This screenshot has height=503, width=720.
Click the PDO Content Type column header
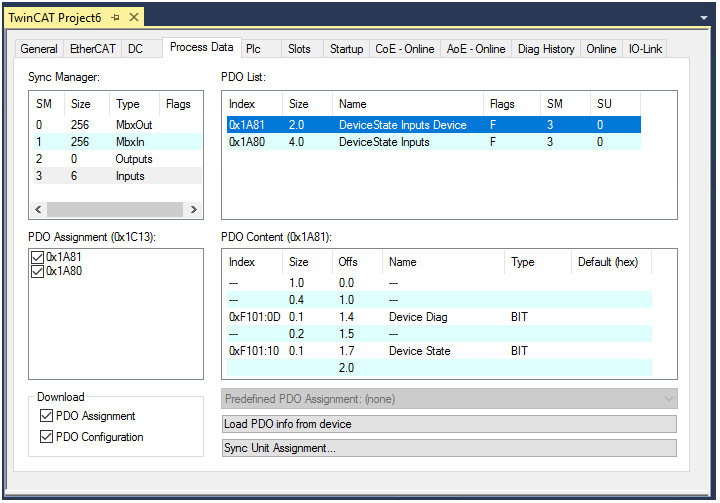[x=538, y=262]
